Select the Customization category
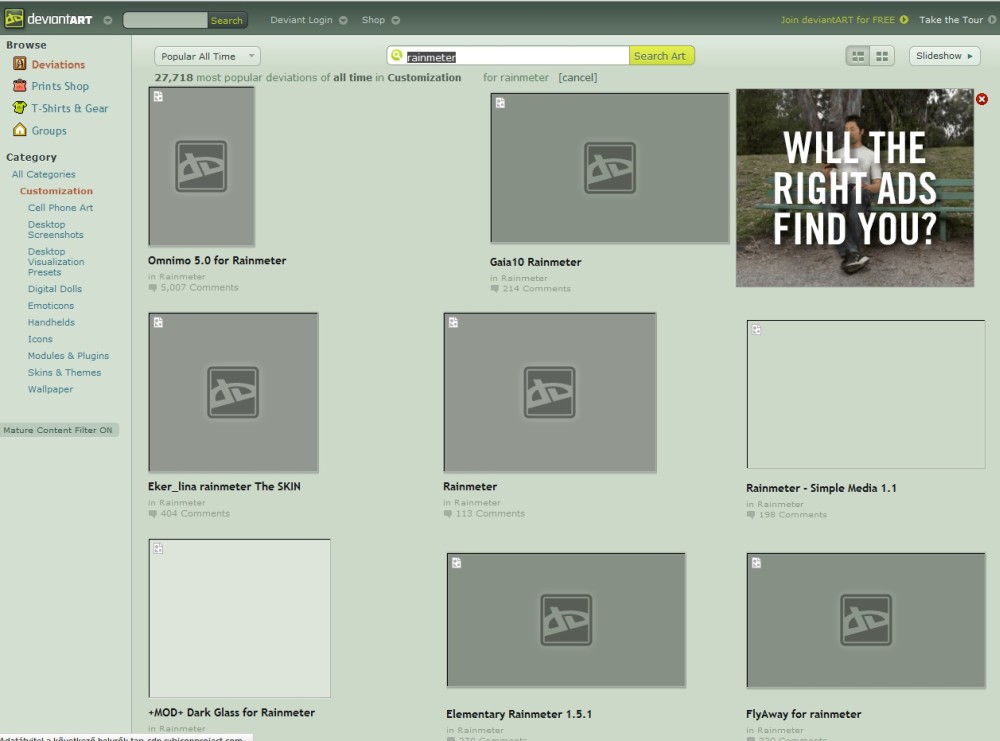Screen dimensions: 1000x741 pyautogui.click(x=56, y=191)
